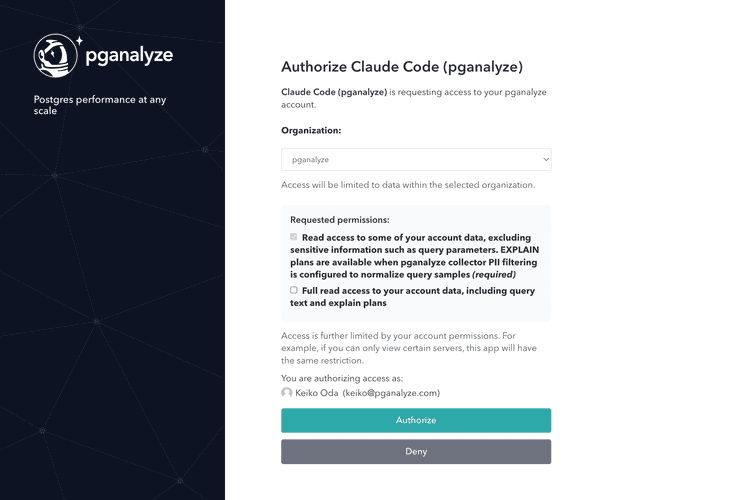Click the 'Authorize Claude Code (pganalyze)' heading
Image resolution: width=750 pixels, height=500 pixels.
point(402,67)
